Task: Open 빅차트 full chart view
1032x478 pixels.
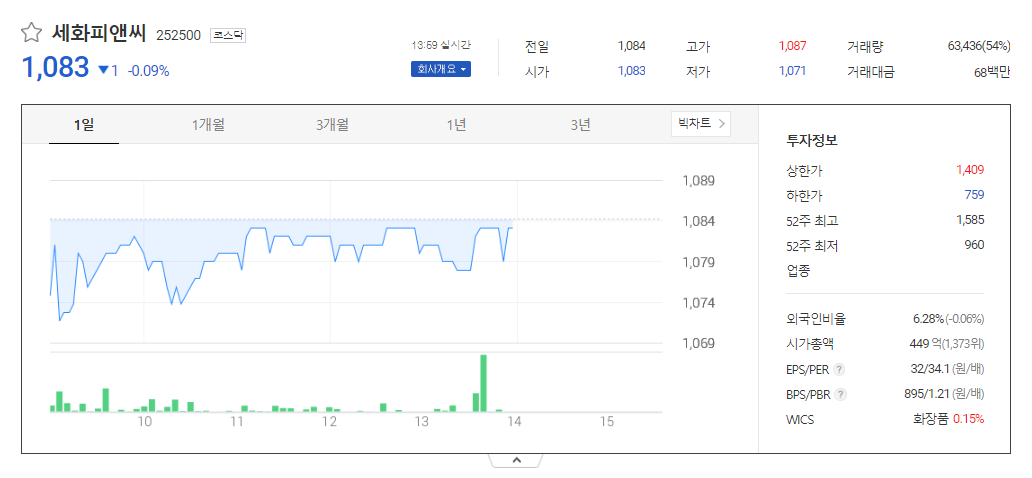Action: 701,123
